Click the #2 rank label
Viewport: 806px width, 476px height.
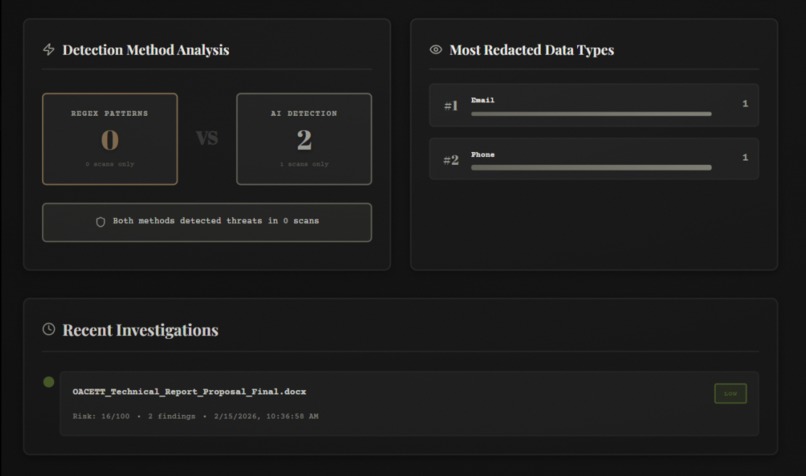[x=451, y=160]
